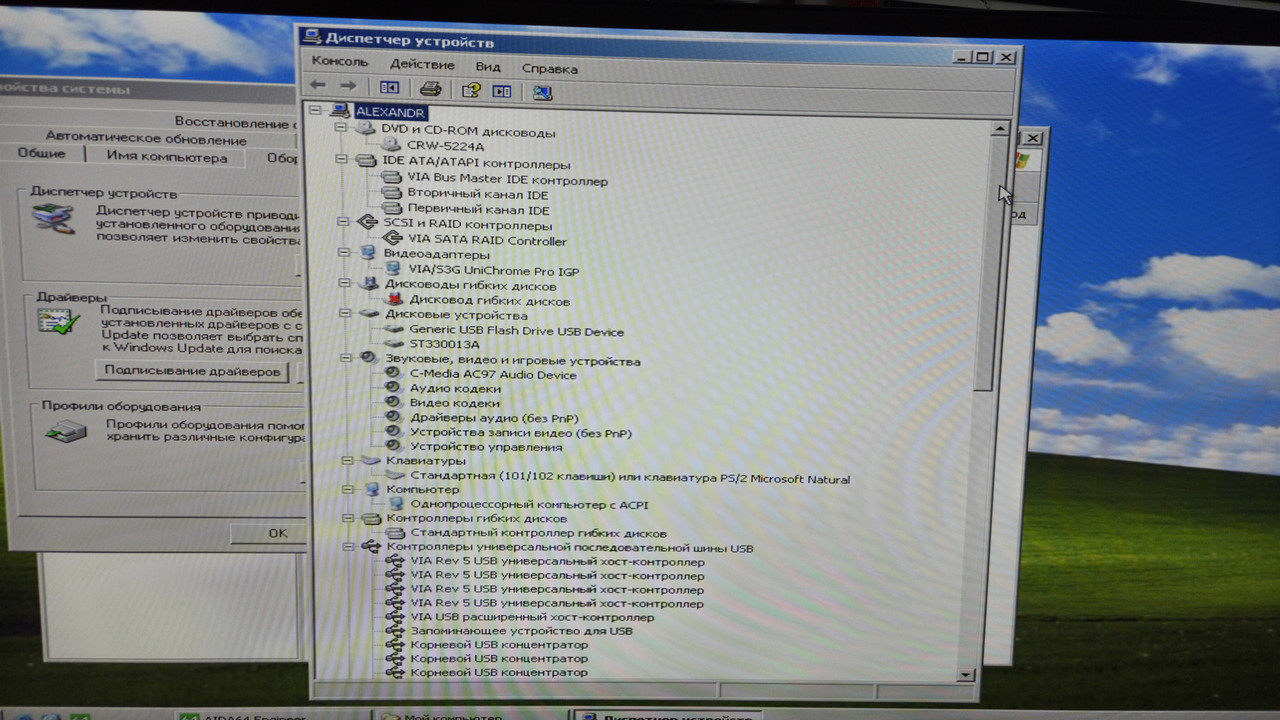Click the Стандартная (101/102 клавиши) keyboard icon
The image size is (1280, 720).
click(x=395, y=476)
